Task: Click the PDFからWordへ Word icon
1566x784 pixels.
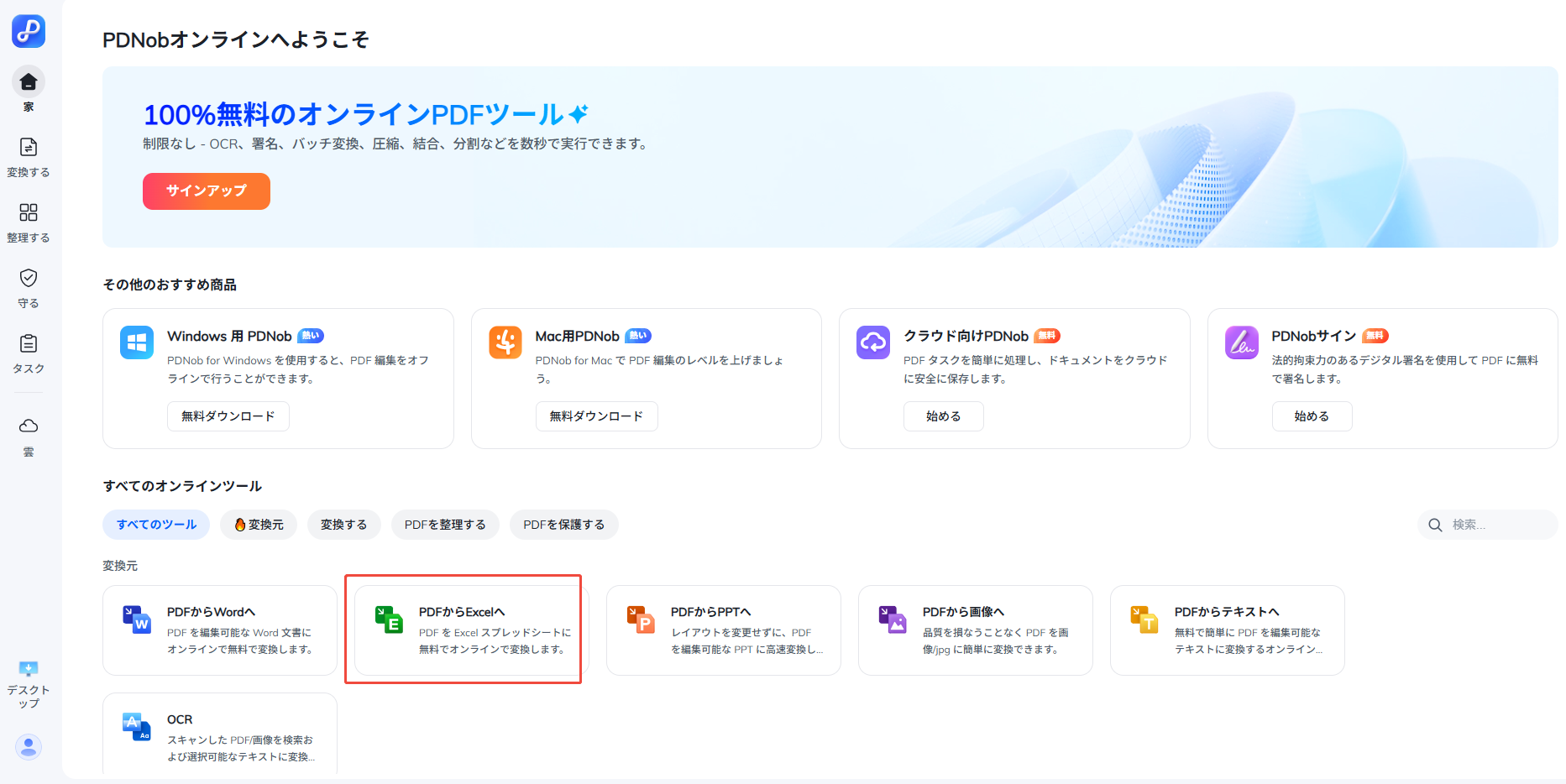Action: point(137,619)
